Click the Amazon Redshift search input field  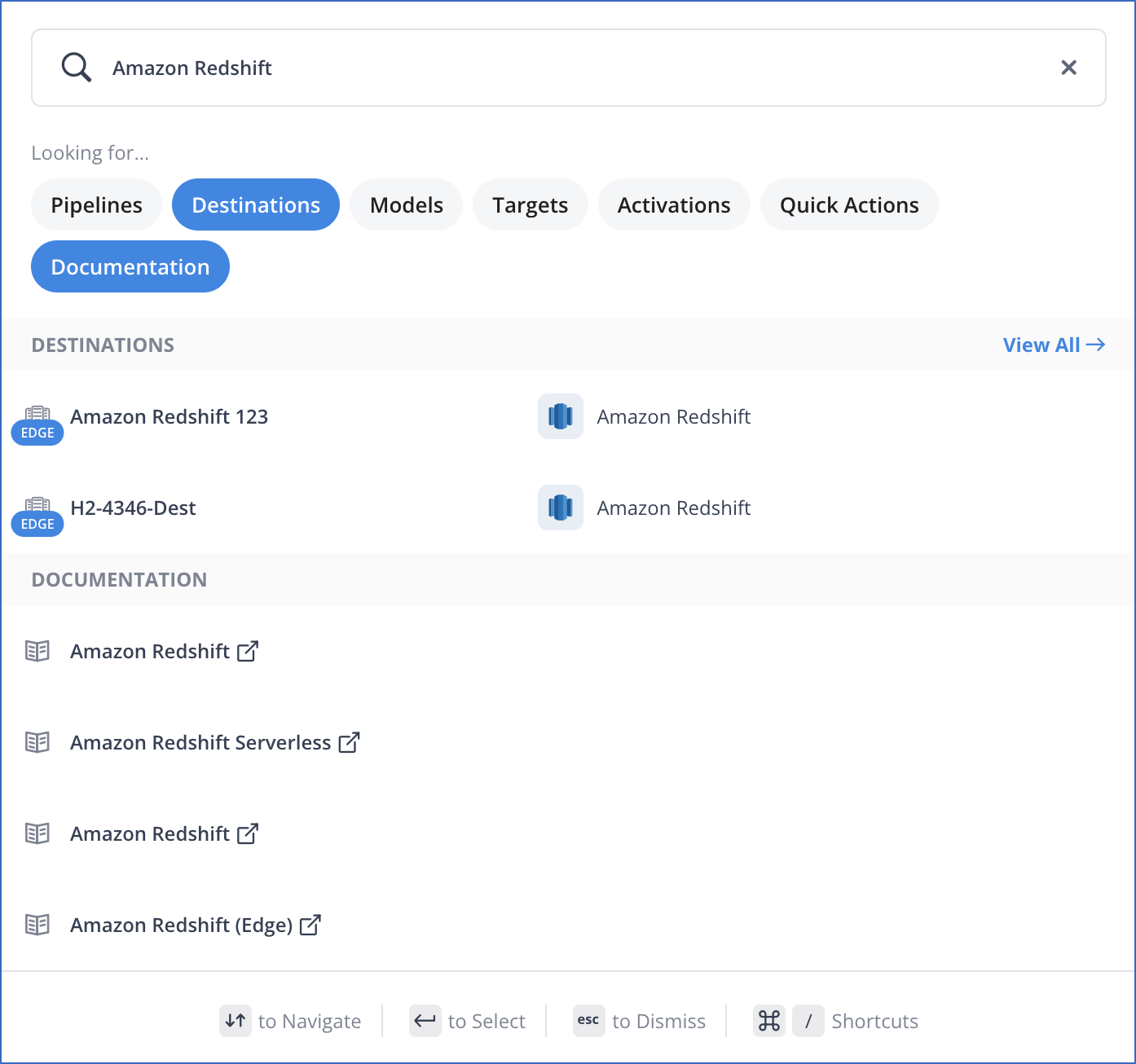[x=568, y=68]
